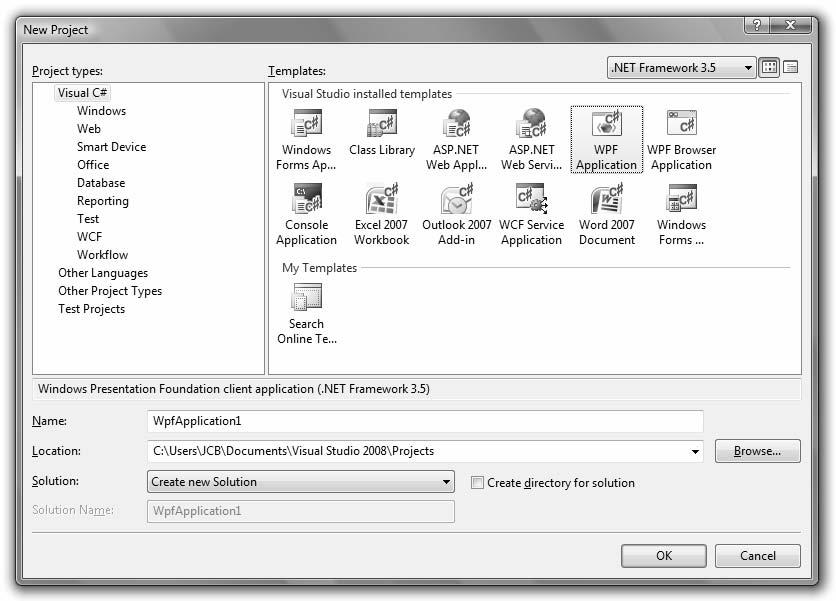Click the "New Project" dialog title
836x601 pixels.
click(55, 30)
